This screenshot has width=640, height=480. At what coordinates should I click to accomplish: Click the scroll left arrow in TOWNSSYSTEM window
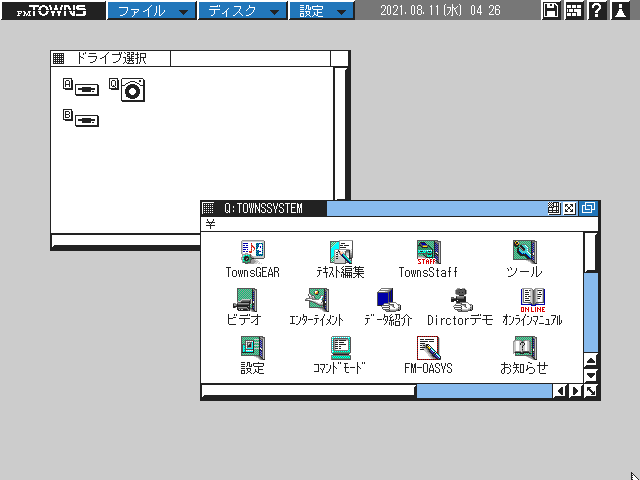coord(561,391)
